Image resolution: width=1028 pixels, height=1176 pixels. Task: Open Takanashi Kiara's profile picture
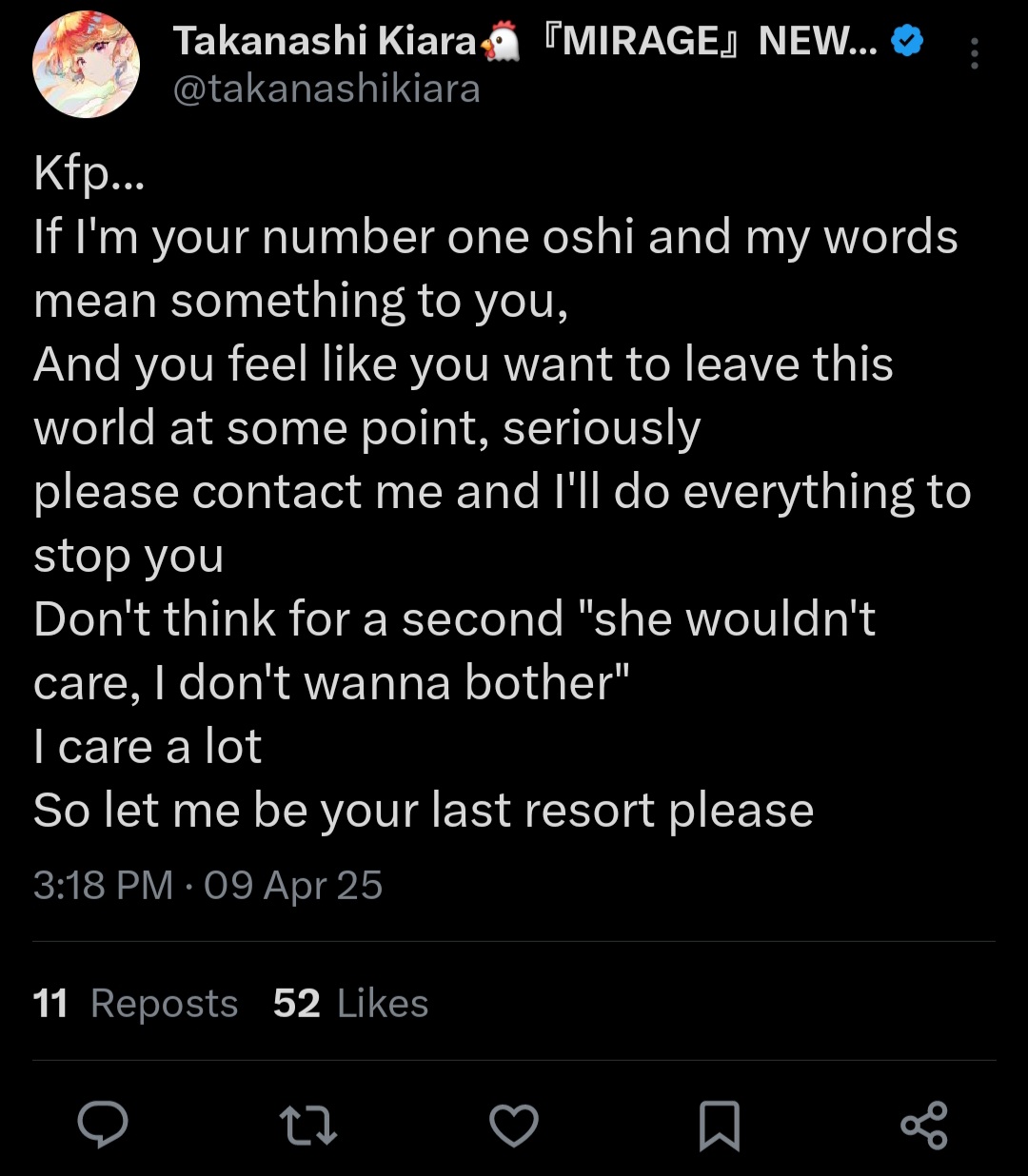click(x=87, y=65)
